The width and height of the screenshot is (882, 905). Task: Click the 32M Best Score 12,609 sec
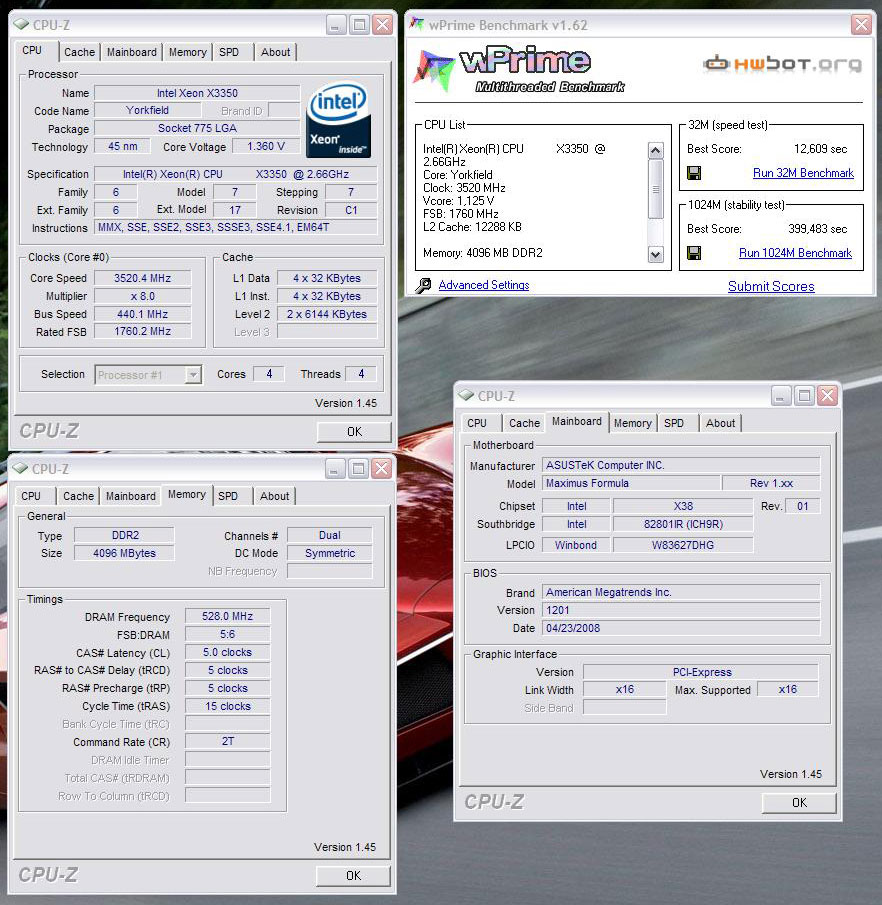click(x=820, y=149)
